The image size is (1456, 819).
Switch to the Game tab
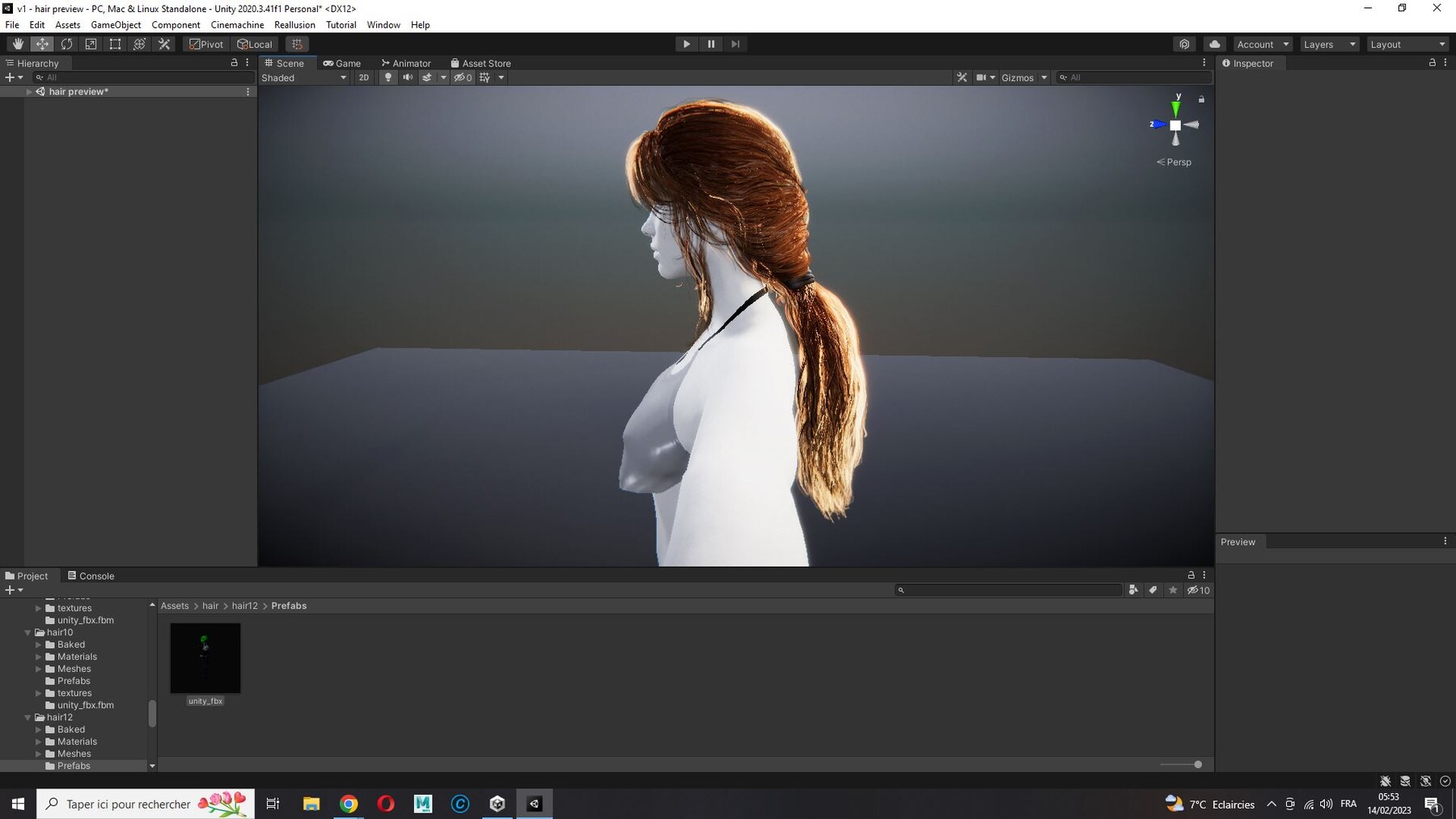point(342,63)
